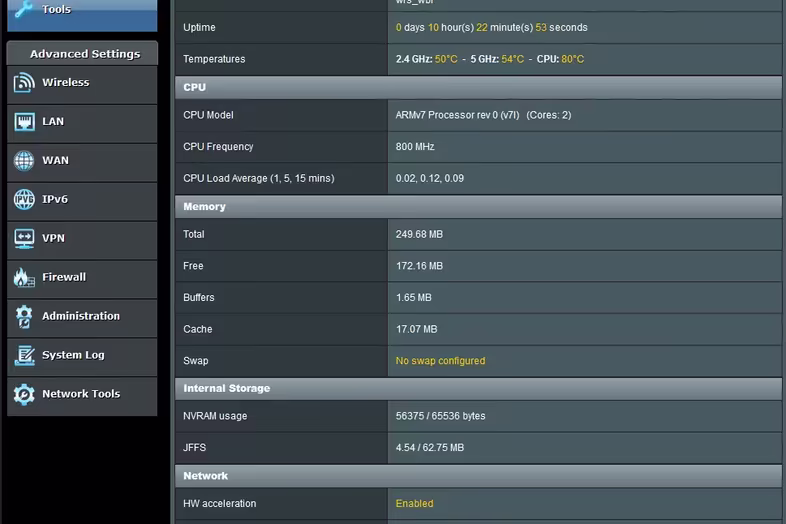The image size is (786, 524).
Task: Click the LAN monitor icon
Action: click(x=24, y=122)
